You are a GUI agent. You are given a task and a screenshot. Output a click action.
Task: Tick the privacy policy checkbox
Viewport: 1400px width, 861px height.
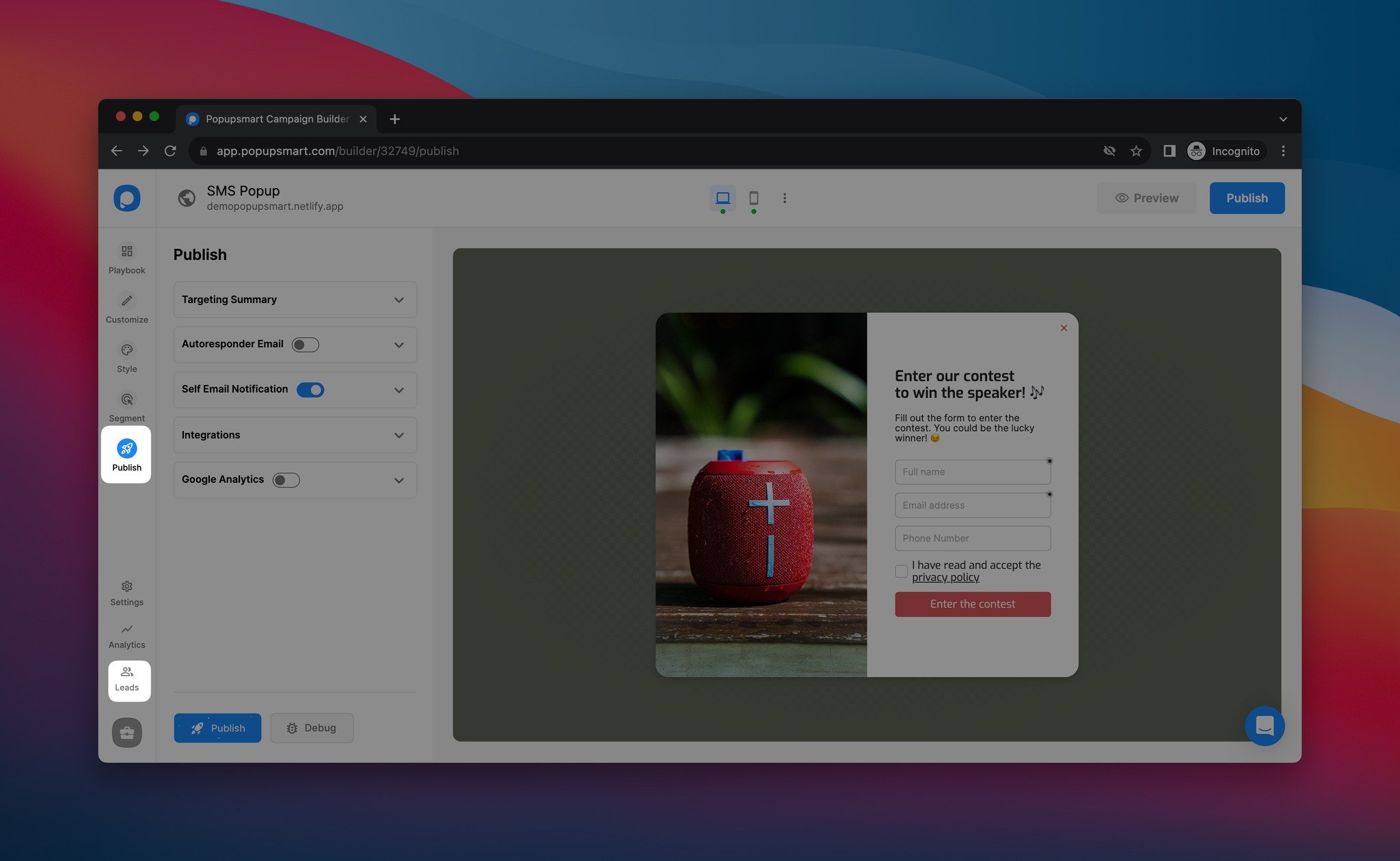coord(901,571)
